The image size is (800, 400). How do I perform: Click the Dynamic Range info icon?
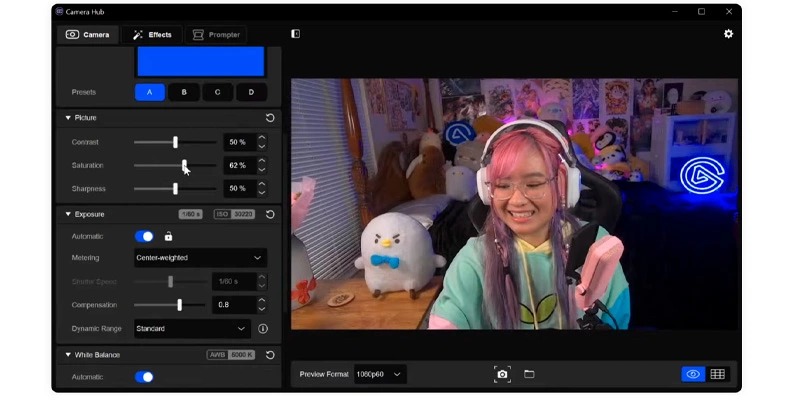point(263,328)
